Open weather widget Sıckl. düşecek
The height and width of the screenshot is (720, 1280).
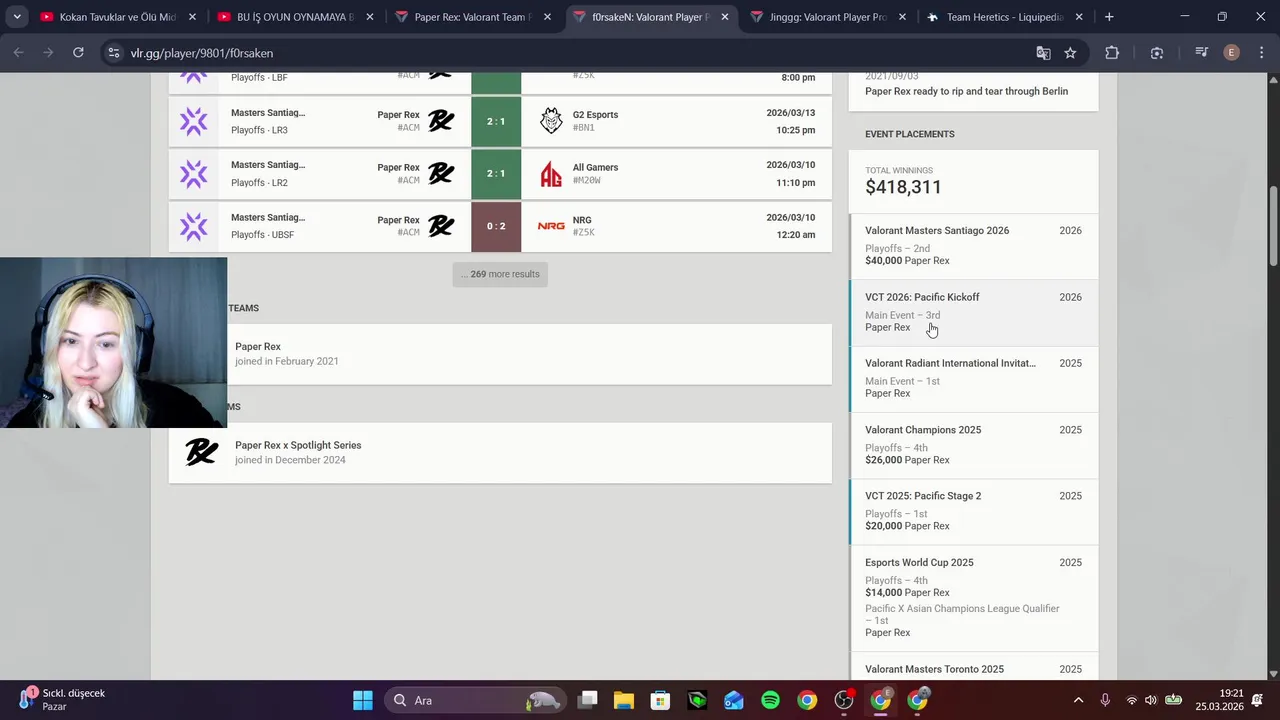[x=62, y=700]
